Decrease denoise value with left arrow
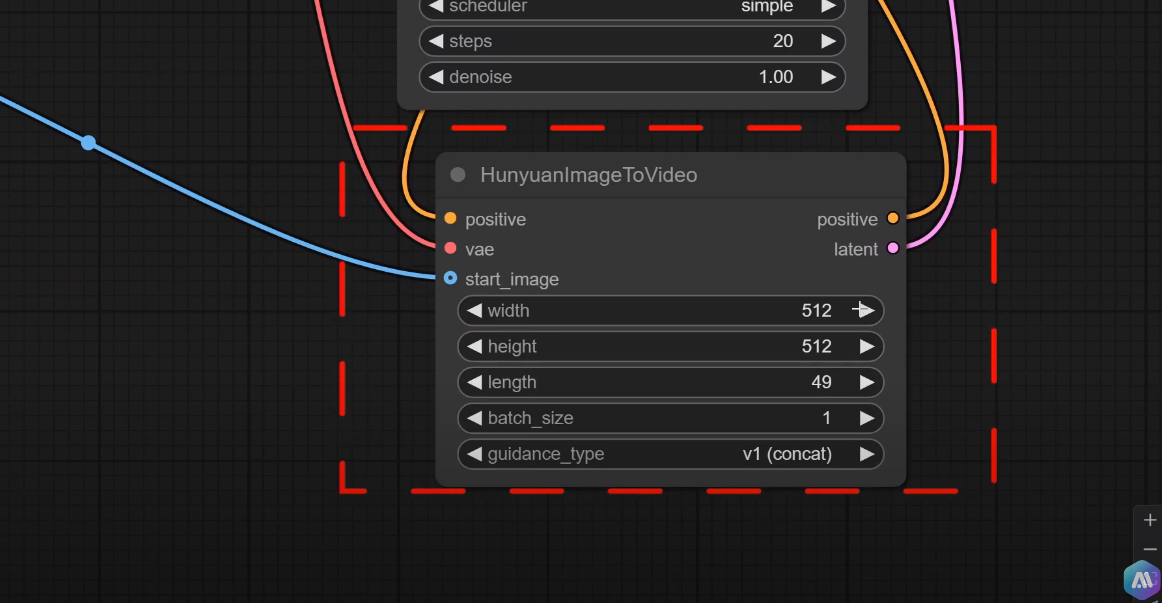This screenshot has height=603, width=1162. pos(436,77)
